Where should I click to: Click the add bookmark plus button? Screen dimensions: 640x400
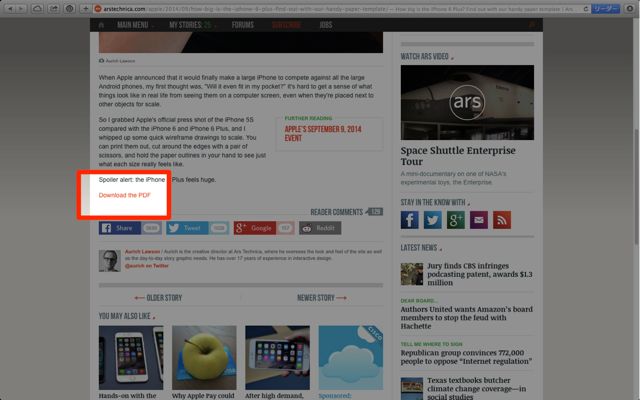(85, 9)
